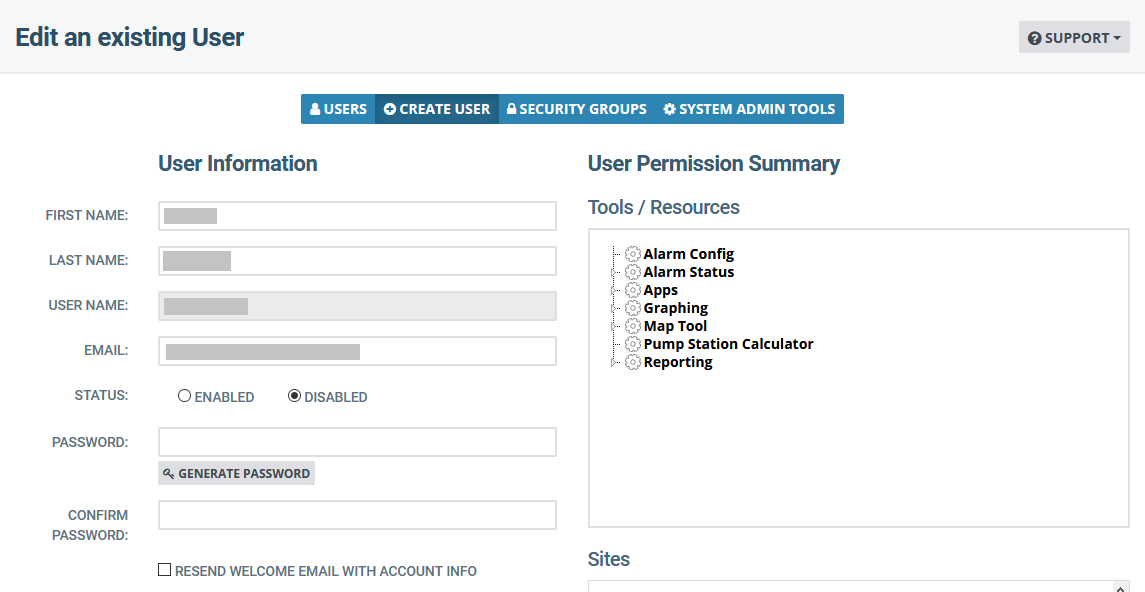The height and width of the screenshot is (592, 1145).
Task: Go to the Users tab
Action: pos(338,109)
